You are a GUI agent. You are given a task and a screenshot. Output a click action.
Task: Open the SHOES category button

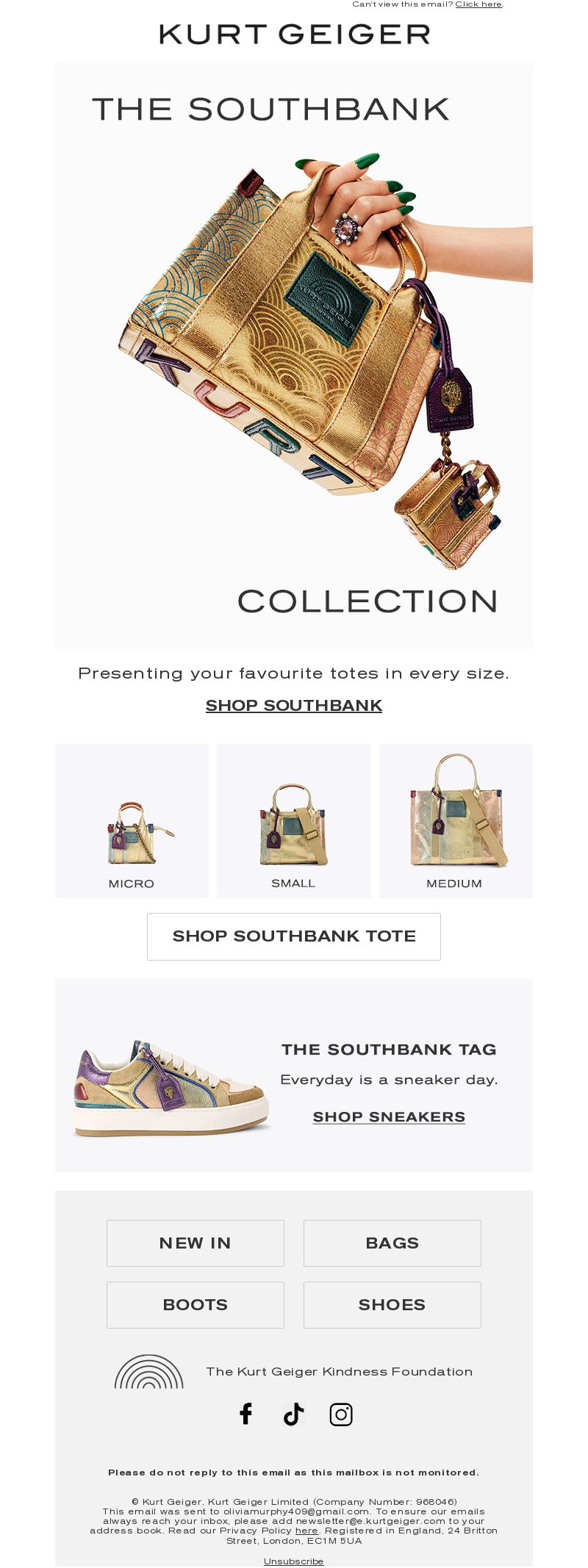[392, 1304]
